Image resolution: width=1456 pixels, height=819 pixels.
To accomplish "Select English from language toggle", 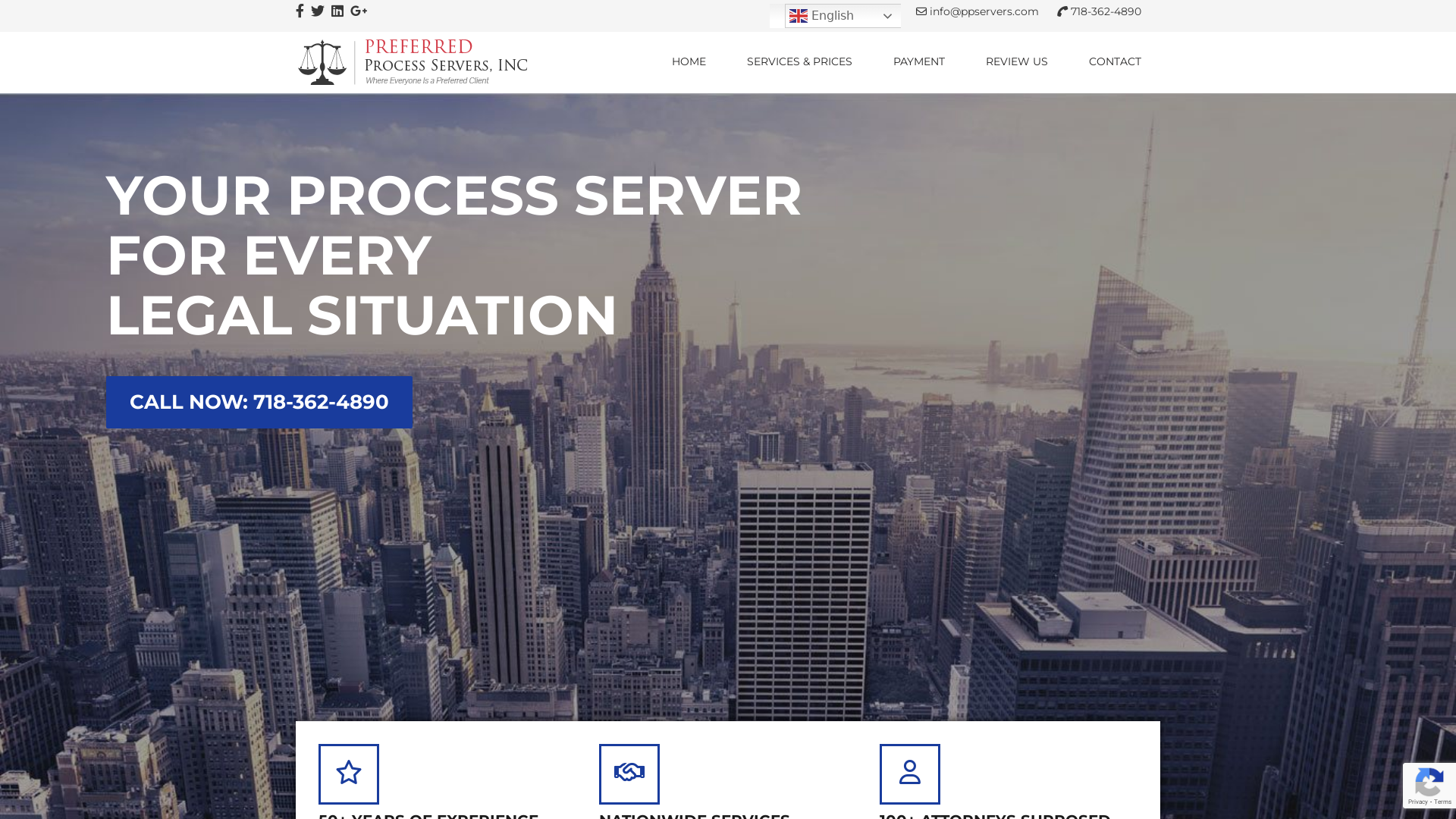I will (840, 15).
